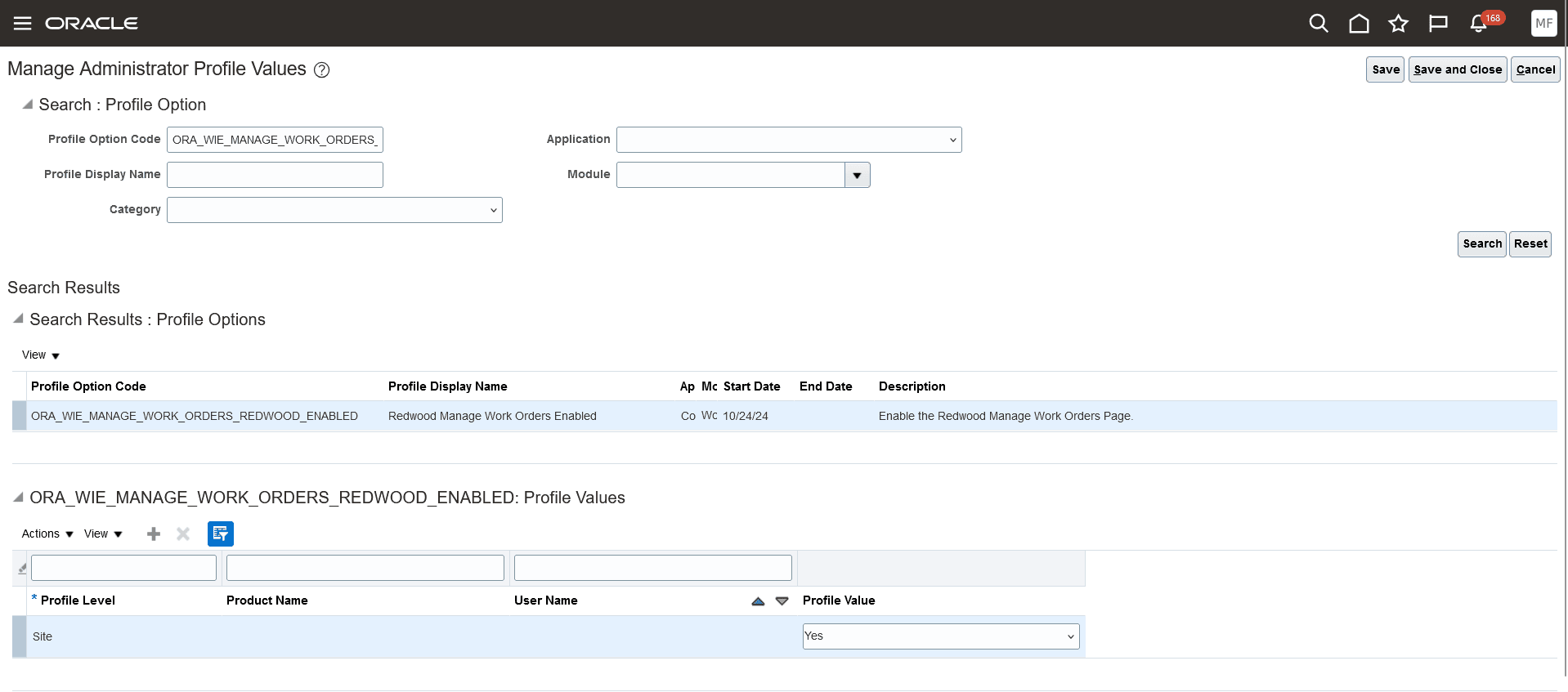The width and height of the screenshot is (1568, 692).
Task: Click the Cancel button
Action: (1535, 69)
